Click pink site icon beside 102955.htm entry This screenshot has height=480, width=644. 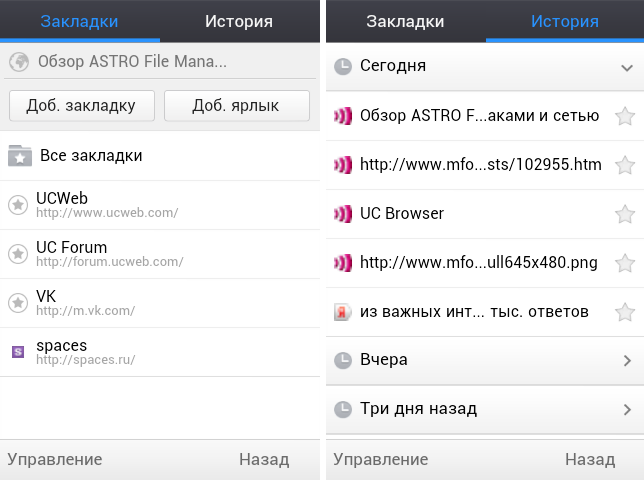click(x=343, y=165)
